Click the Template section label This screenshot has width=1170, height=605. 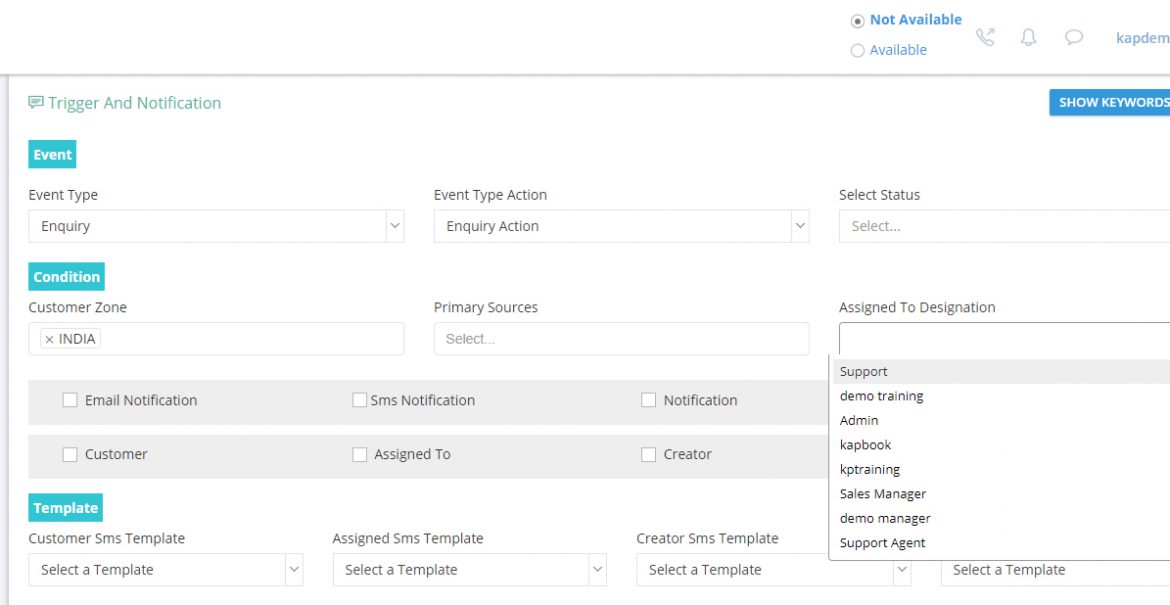click(x=66, y=508)
